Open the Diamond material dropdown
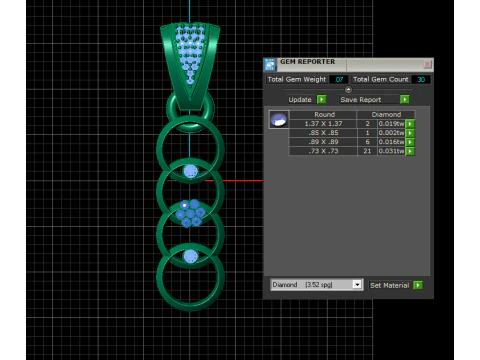 coord(316,285)
